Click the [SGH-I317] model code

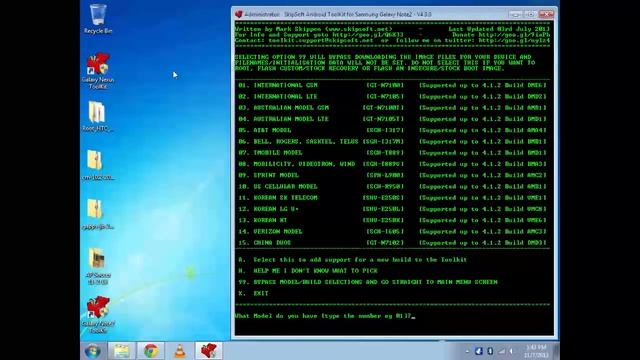(385, 130)
